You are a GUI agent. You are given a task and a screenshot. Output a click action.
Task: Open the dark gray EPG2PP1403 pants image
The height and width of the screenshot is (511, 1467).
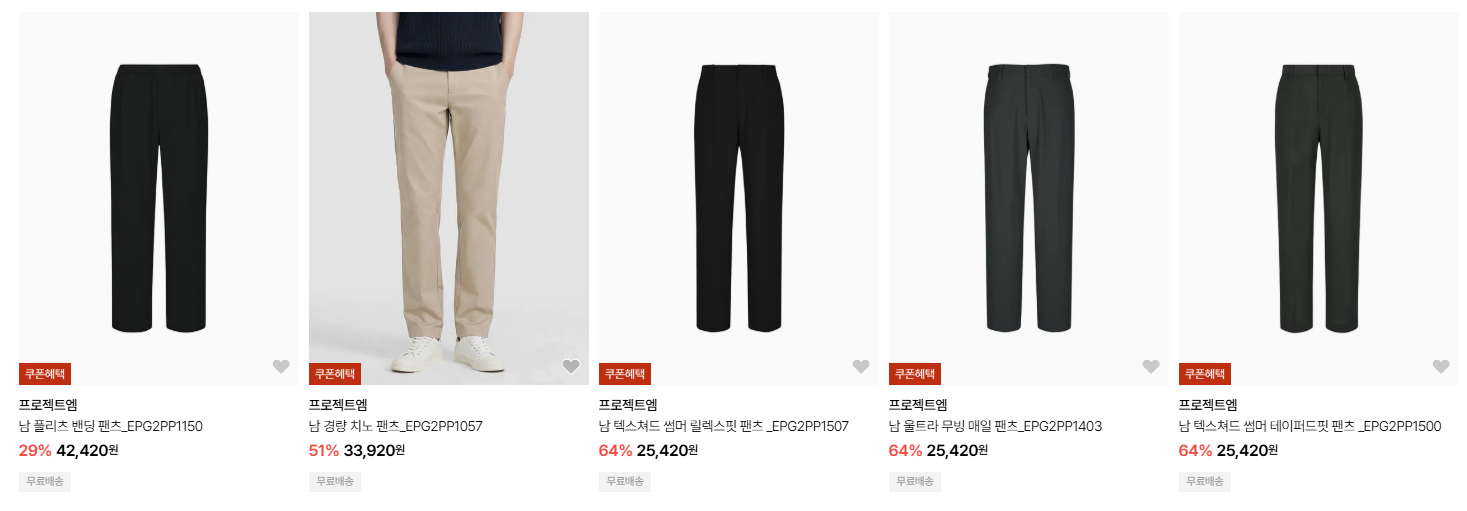1029,198
